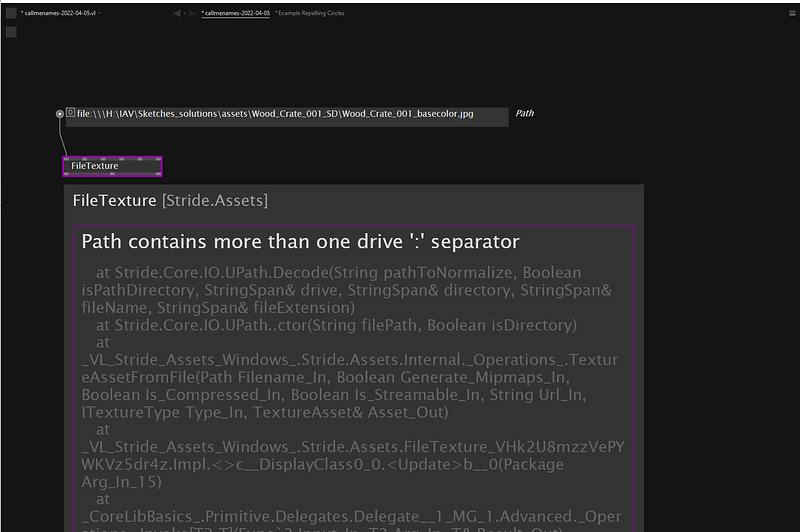
Task: Open the hamburger menu in the top-right corner
Action: coord(792,13)
